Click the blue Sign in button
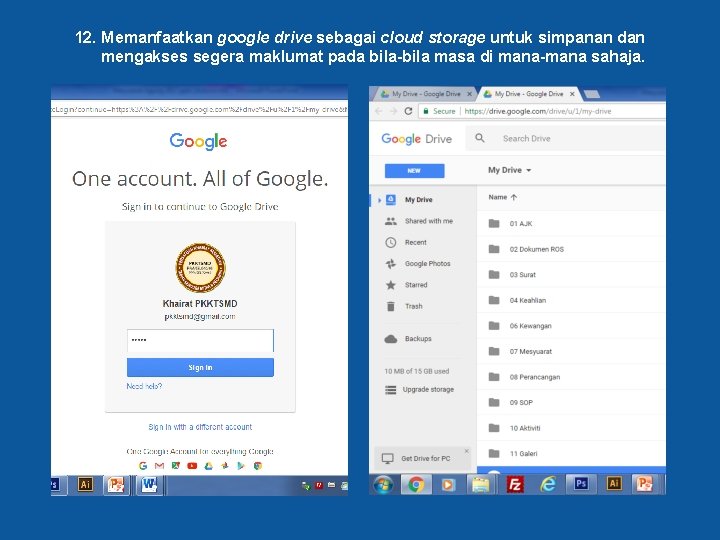720x540 pixels. click(200, 367)
